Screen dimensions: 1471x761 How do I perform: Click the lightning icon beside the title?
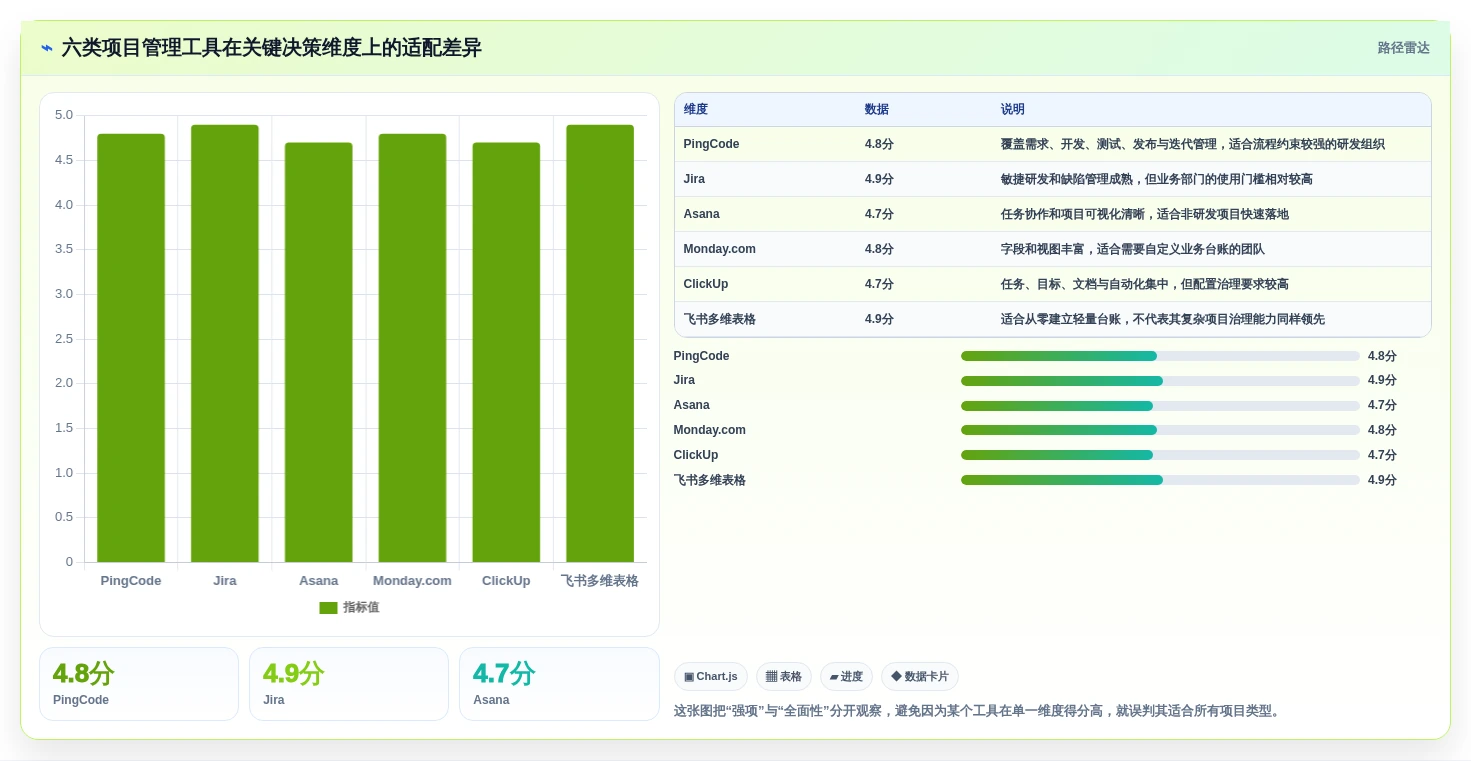(x=47, y=48)
